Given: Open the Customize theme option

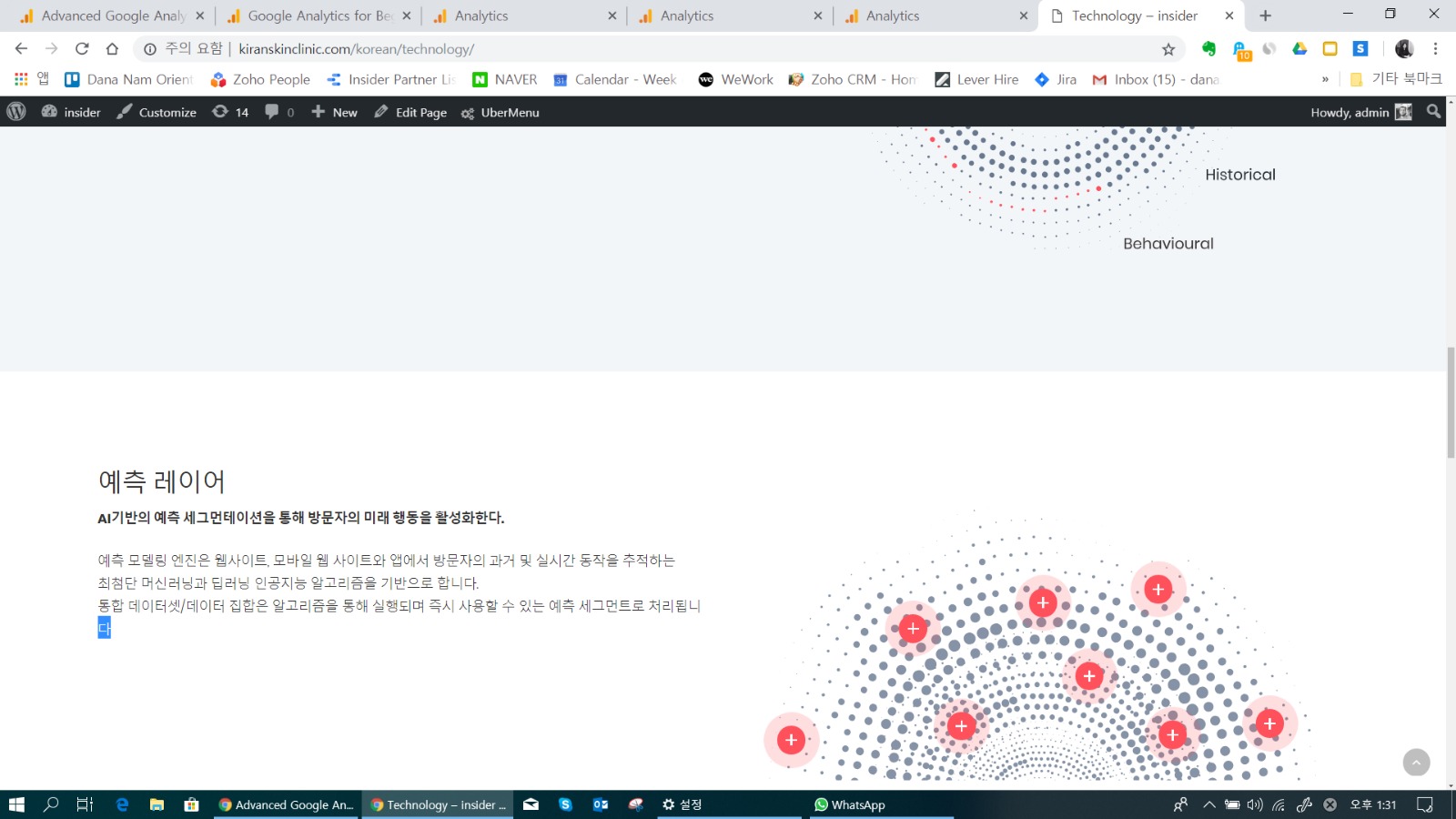Looking at the screenshot, I should (x=157, y=112).
